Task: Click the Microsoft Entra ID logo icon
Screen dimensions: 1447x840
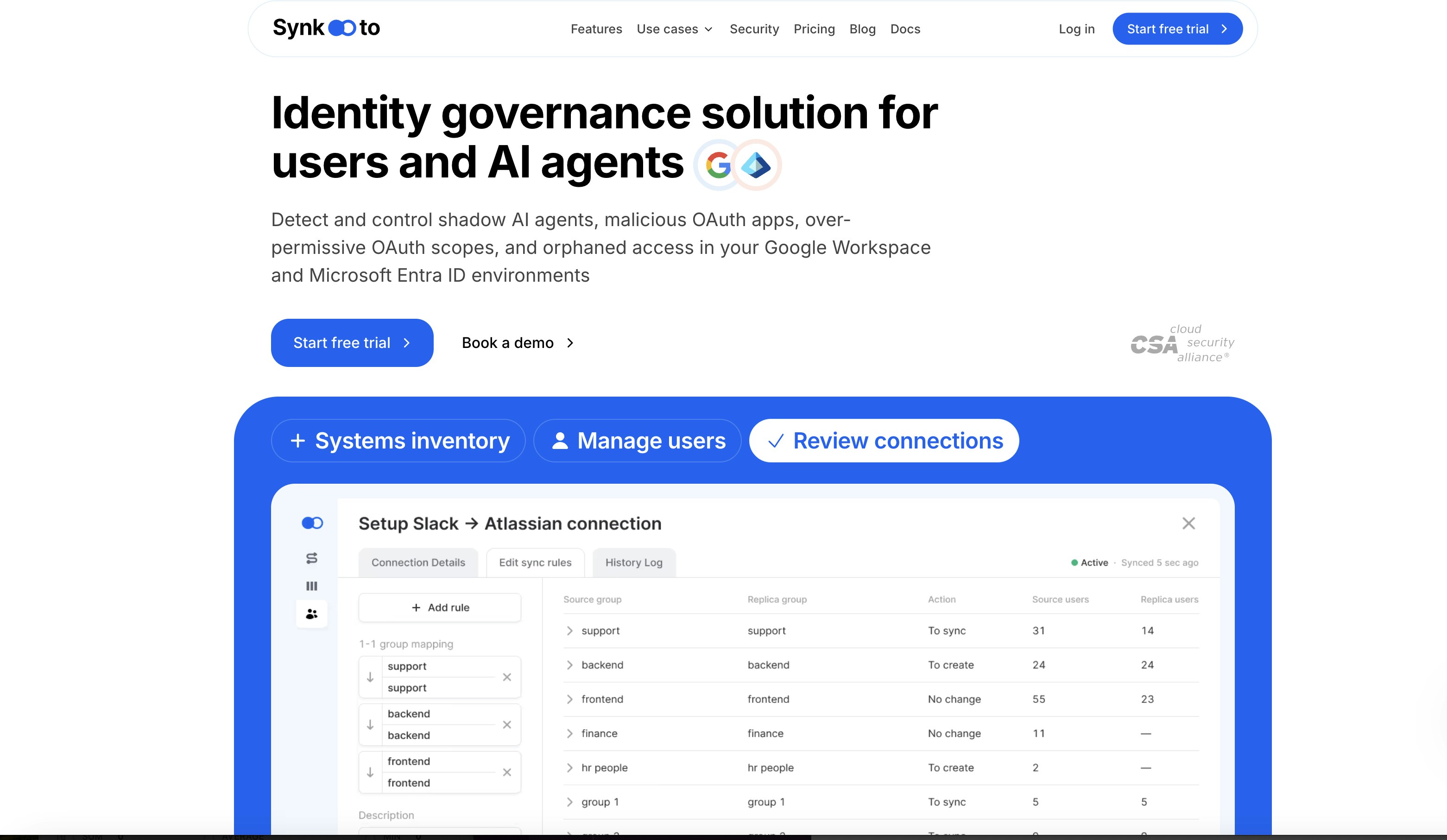Action: pyautogui.click(x=756, y=165)
